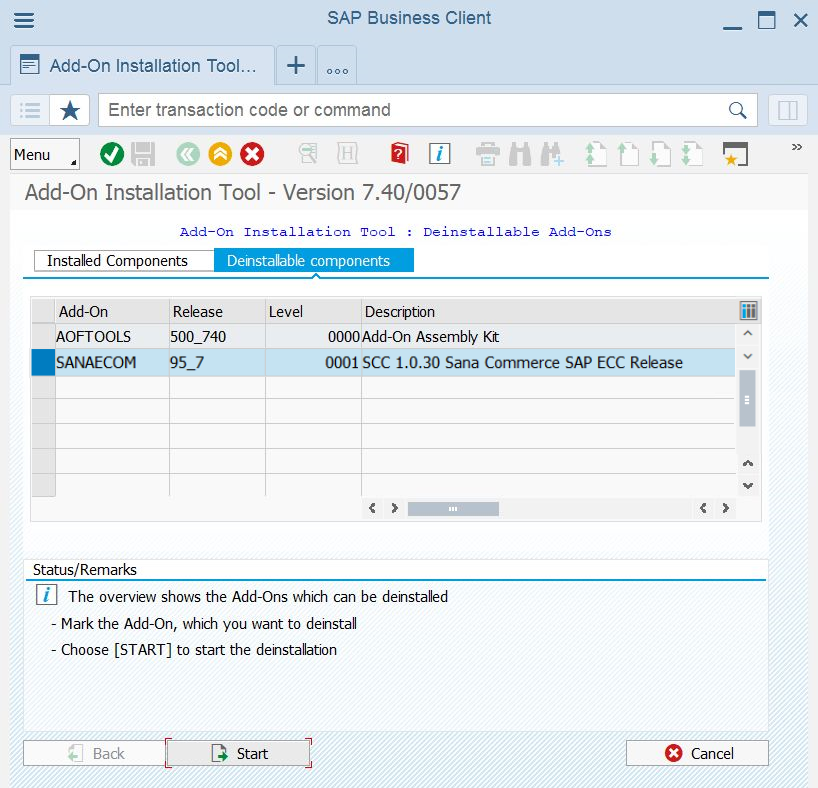The height and width of the screenshot is (788, 818).
Task: Click SCC 1.0.30 Sana Commerce description cell
Action: click(x=548, y=362)
